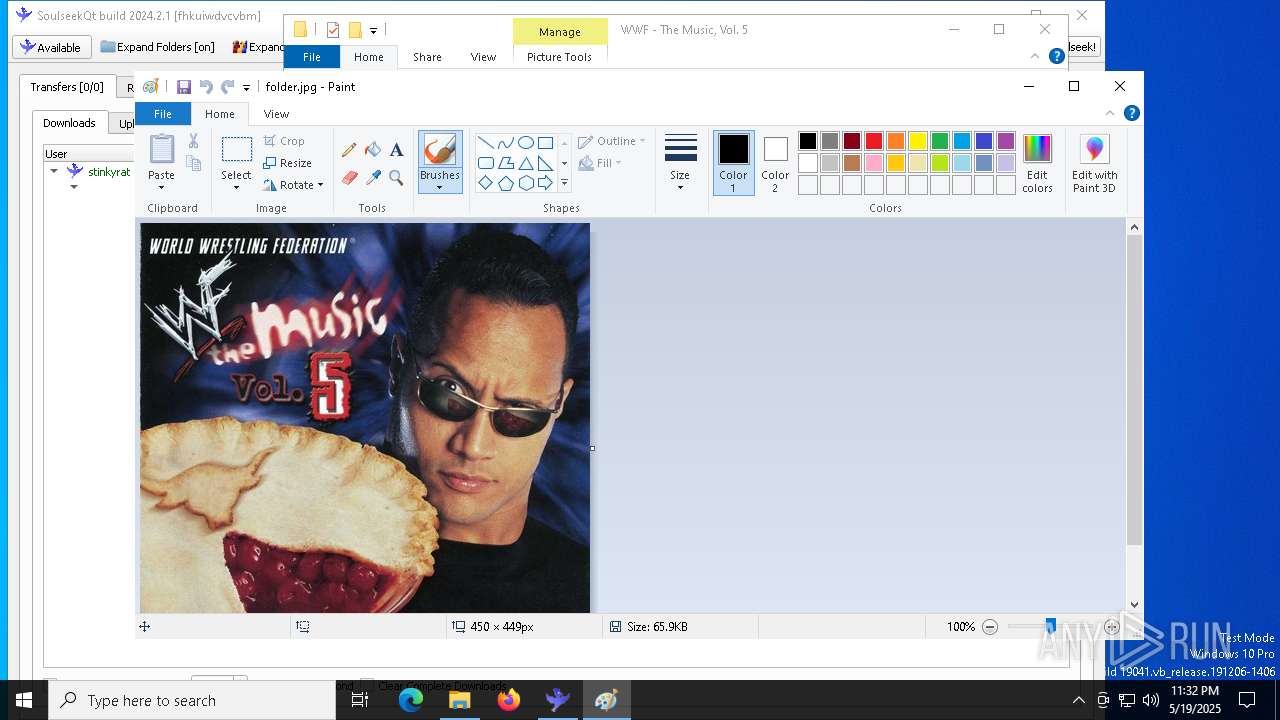Choose the Triangle shape

(x=525, y=163)
